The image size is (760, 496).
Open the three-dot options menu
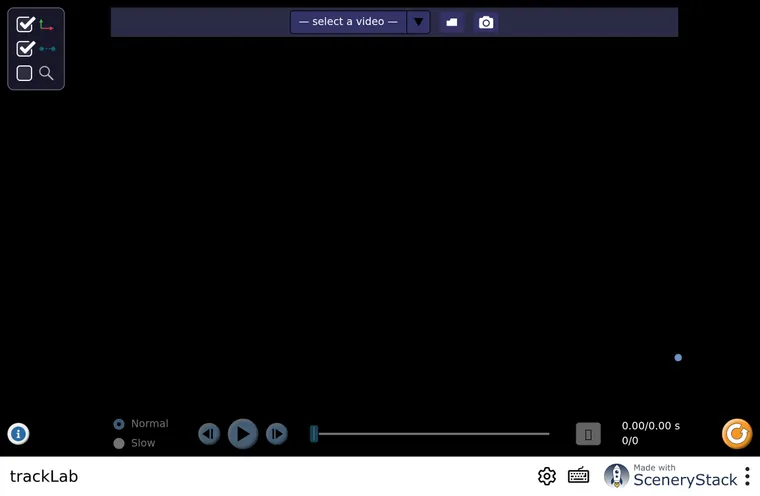tap(747, 476)
